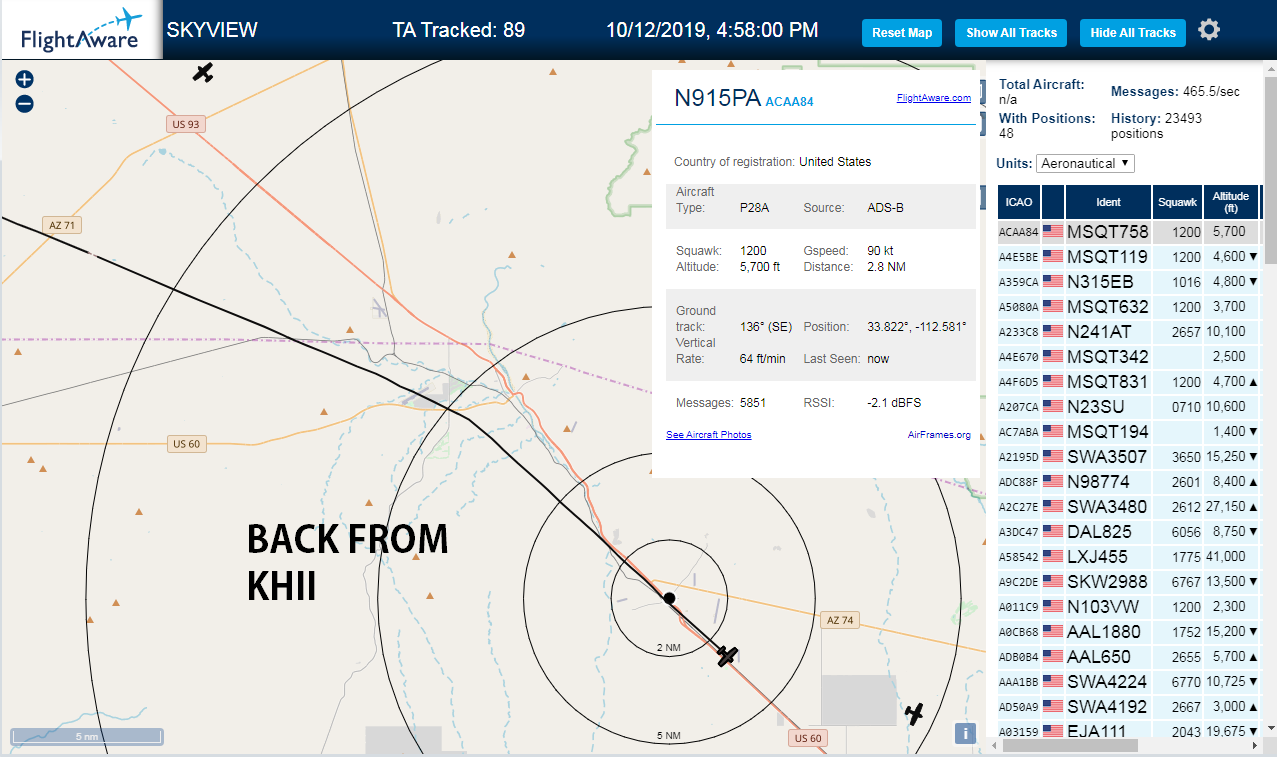
Task: Sort table by ICAO column header
Action: 1019,202
